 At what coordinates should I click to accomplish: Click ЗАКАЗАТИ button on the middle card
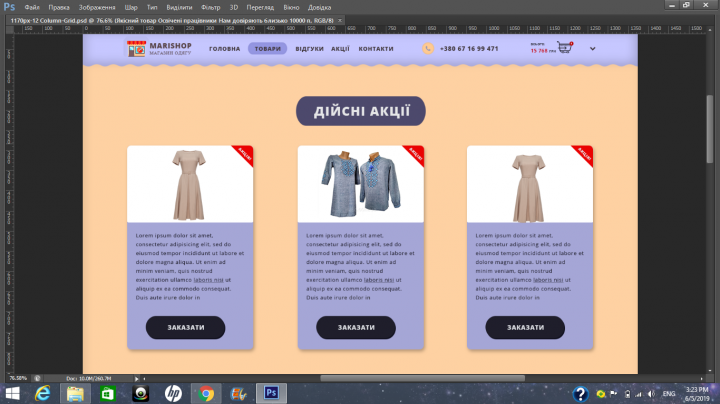point(356,327)
